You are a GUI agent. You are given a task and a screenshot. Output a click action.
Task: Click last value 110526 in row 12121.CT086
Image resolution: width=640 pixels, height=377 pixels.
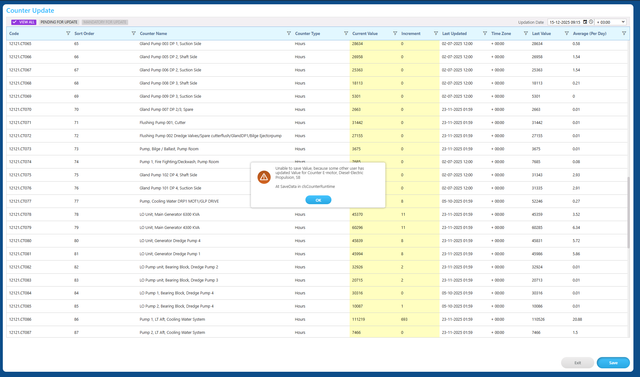coord(538,319)
